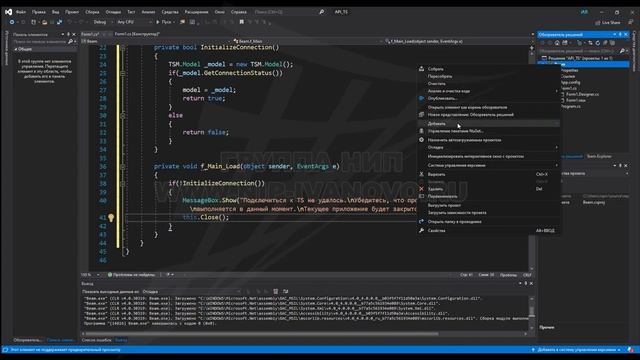Open the Отладка menu in menu bar
Screen dimensions: 640x360
point(113,12)
